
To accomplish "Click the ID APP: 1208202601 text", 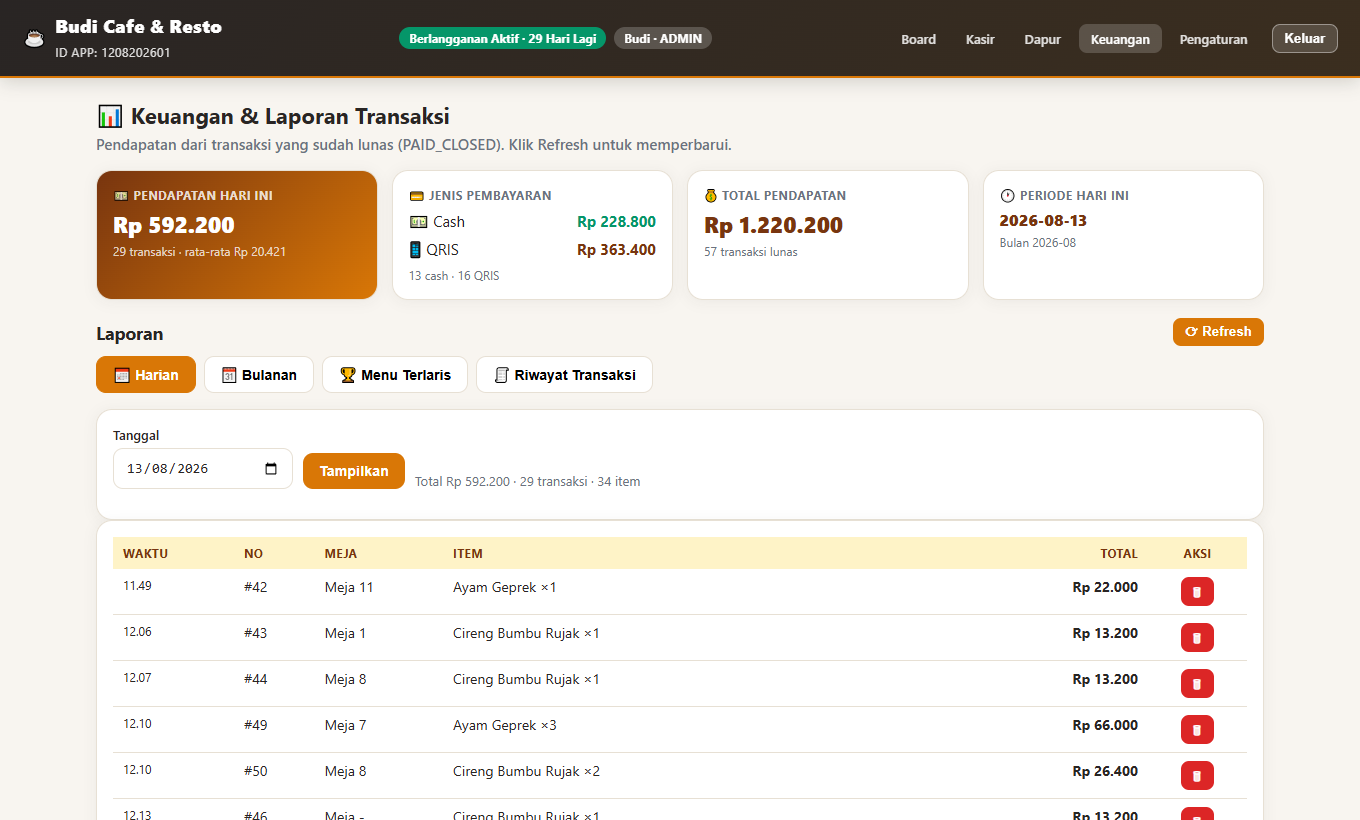I will click(x=113, y=52).
